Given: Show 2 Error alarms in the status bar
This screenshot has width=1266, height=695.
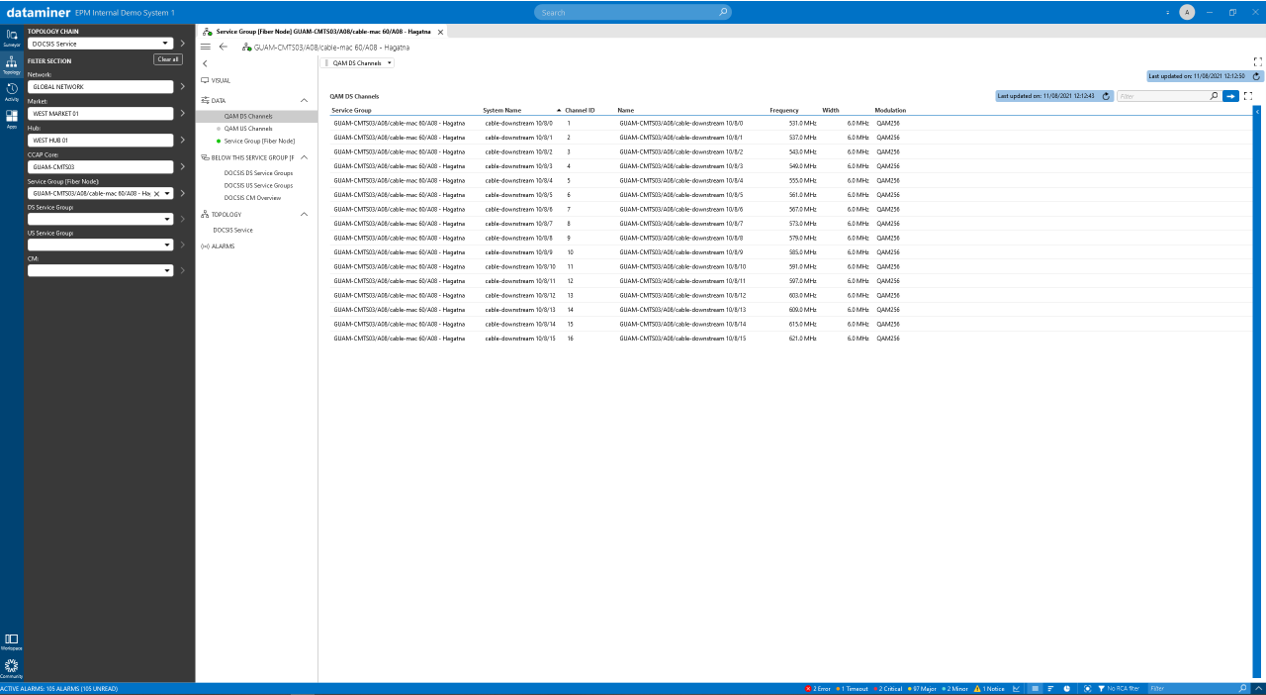Looking at the screenshot, I should tap(818, 689).
